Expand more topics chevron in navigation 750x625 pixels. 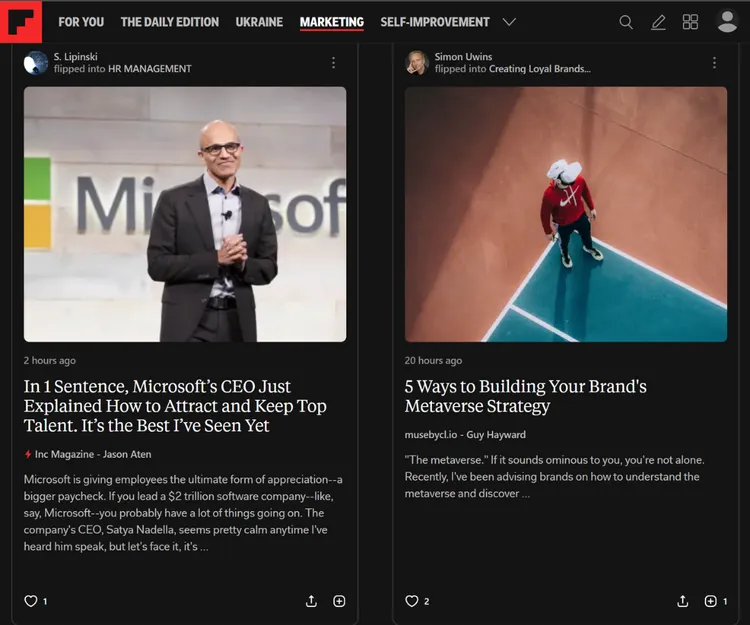(x=509, y=22)
